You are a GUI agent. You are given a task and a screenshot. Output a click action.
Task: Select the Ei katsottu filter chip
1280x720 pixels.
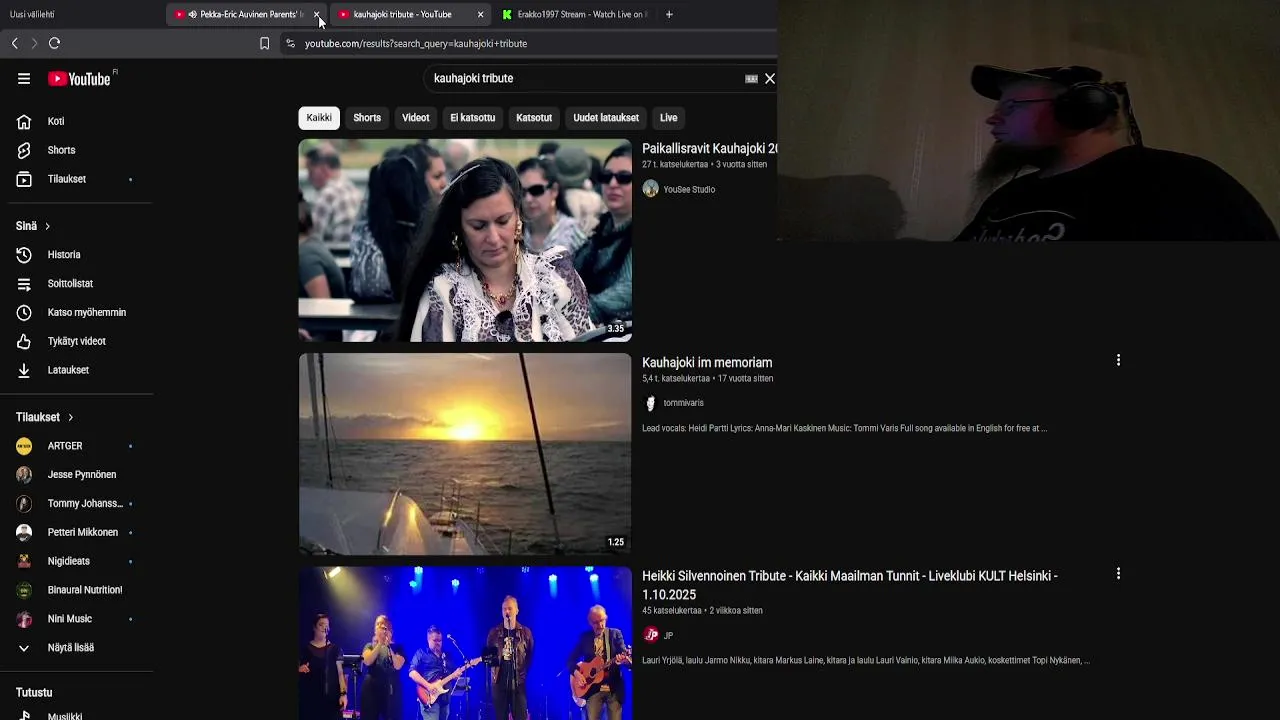pos(473,118)
